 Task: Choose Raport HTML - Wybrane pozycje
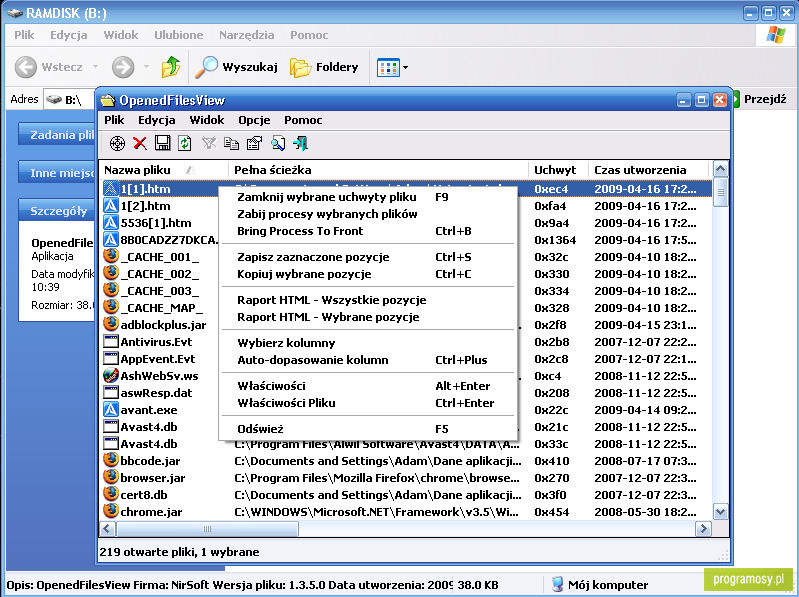(368, 317)
